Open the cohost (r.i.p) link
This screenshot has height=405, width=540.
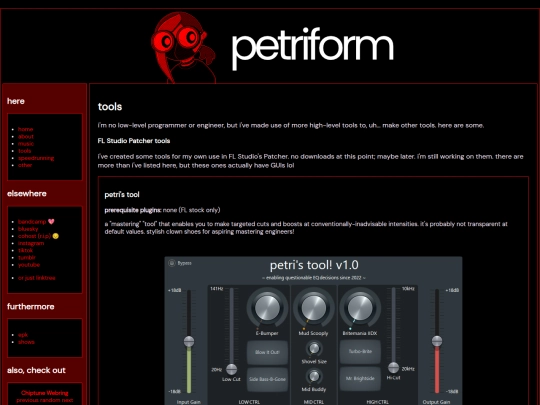tap(34, 236)
